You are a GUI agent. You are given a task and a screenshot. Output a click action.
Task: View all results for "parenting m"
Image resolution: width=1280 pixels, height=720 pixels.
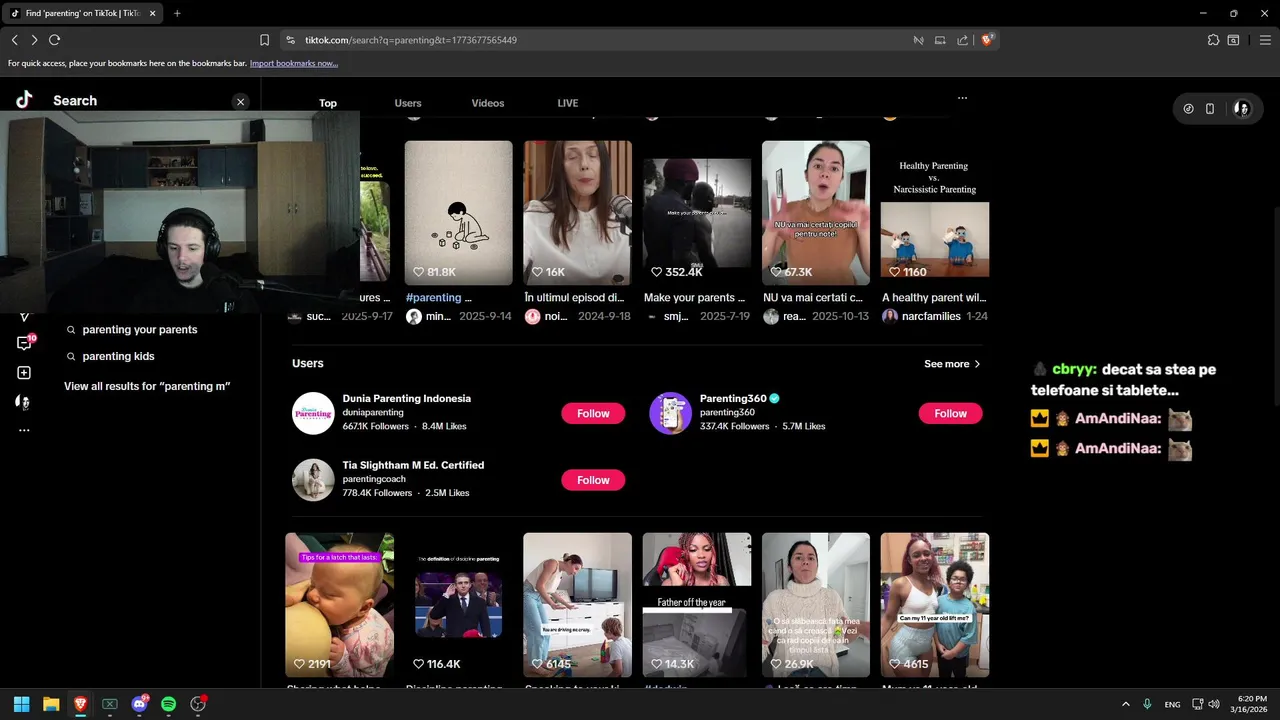[147, 386]
